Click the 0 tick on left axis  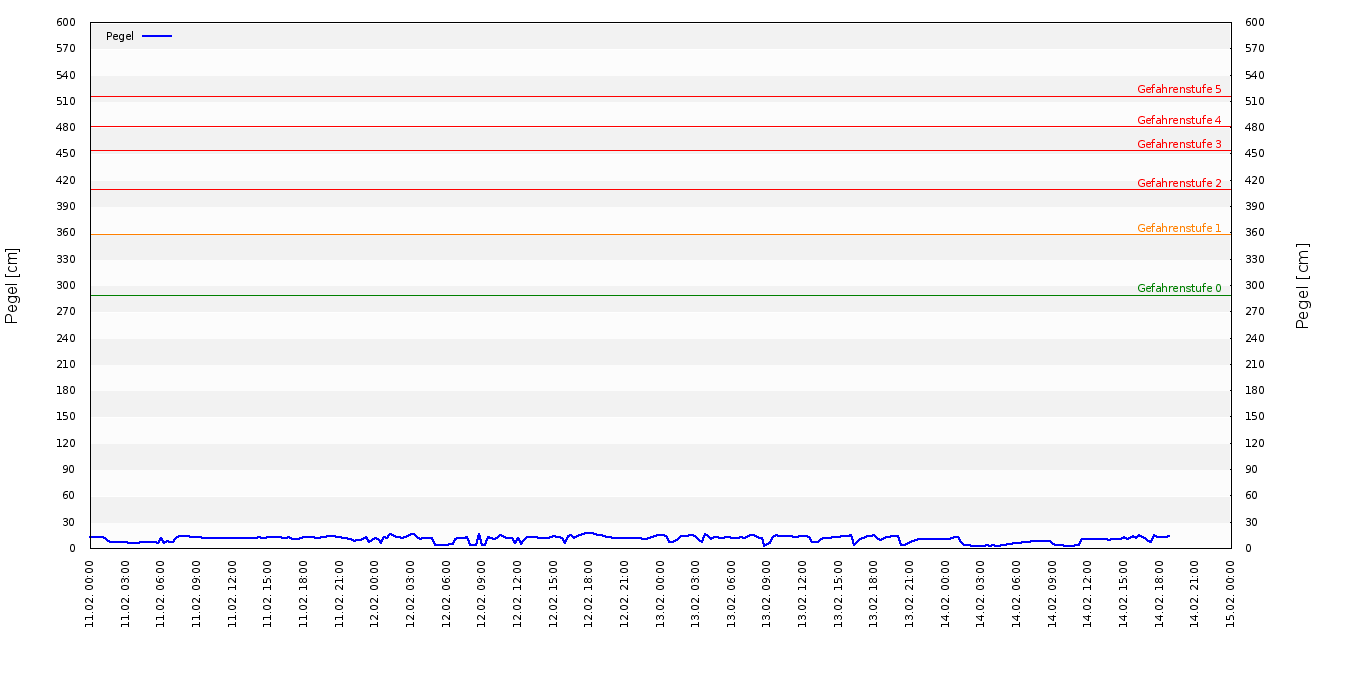click(72, 548)
